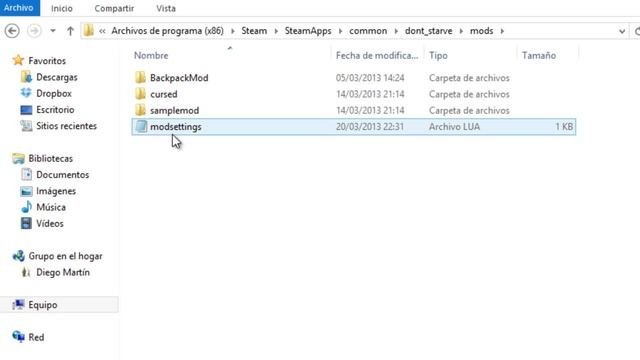Click Archivo LUA type cell
640x360 pixels.
pos(454,127)
